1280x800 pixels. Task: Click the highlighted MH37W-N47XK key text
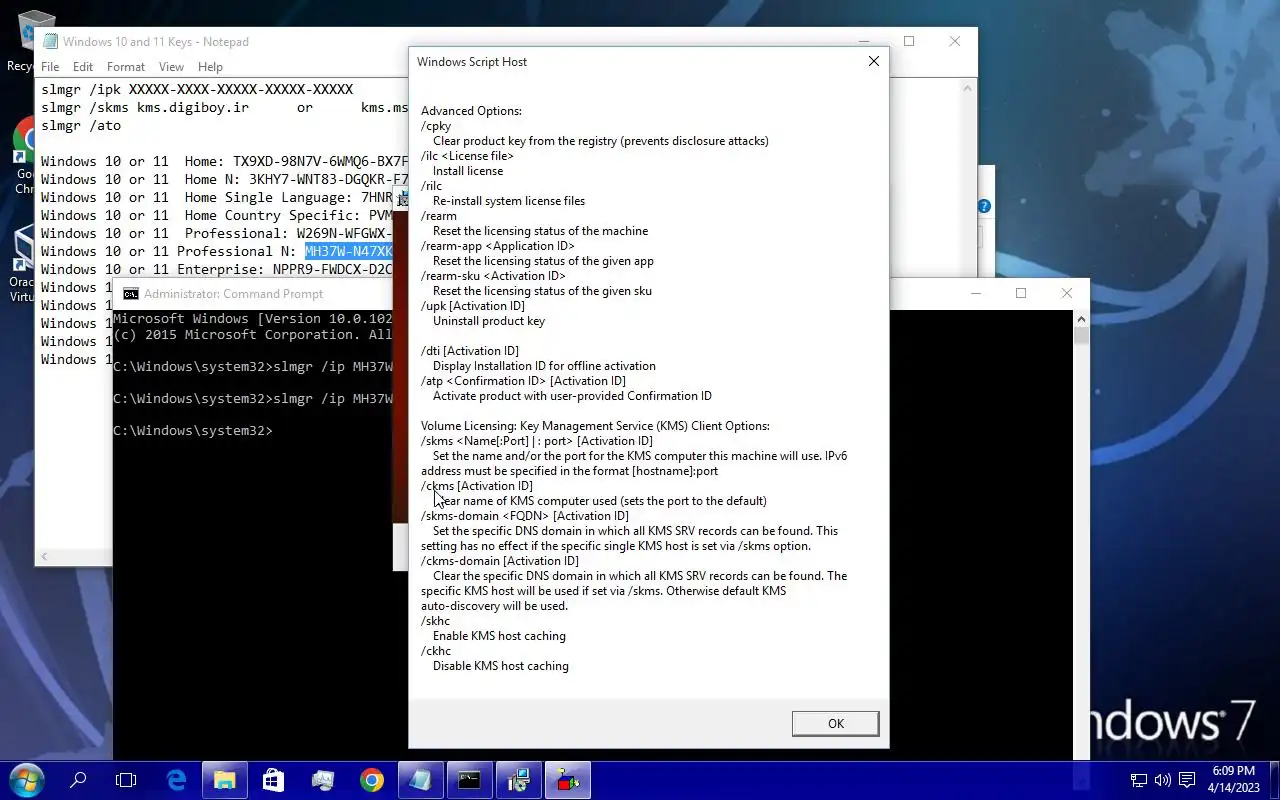tap(349, 251)
